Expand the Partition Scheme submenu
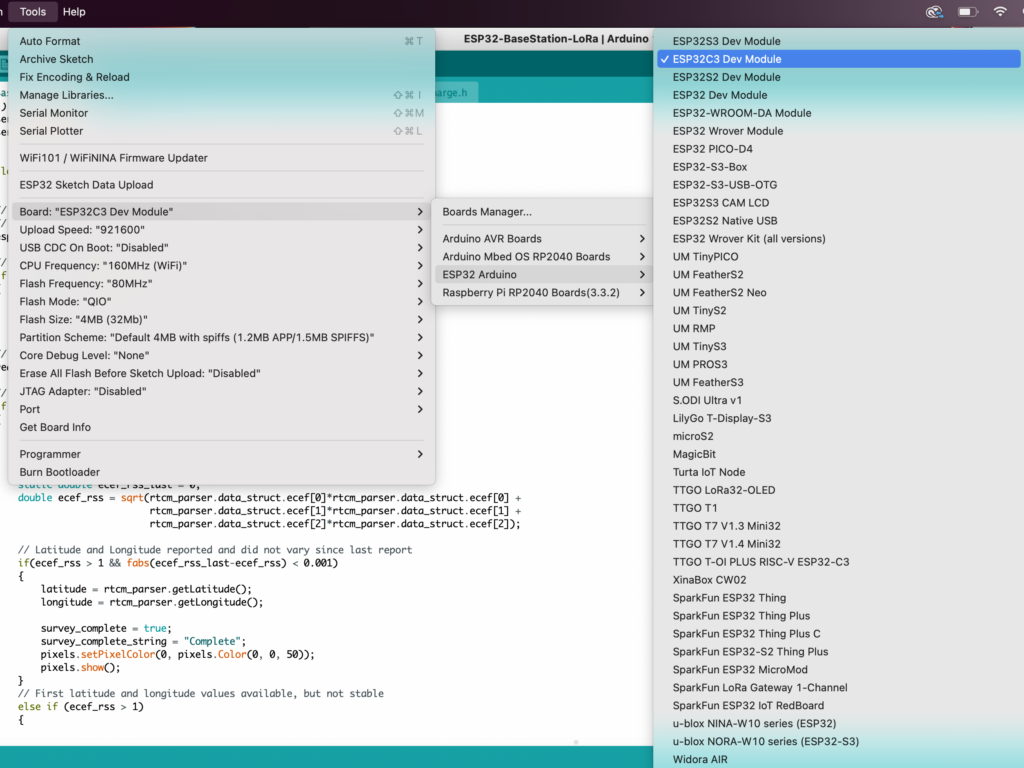Image resolution: width=1024 pixels, height=768 pixels. click(x=221, y=338)
